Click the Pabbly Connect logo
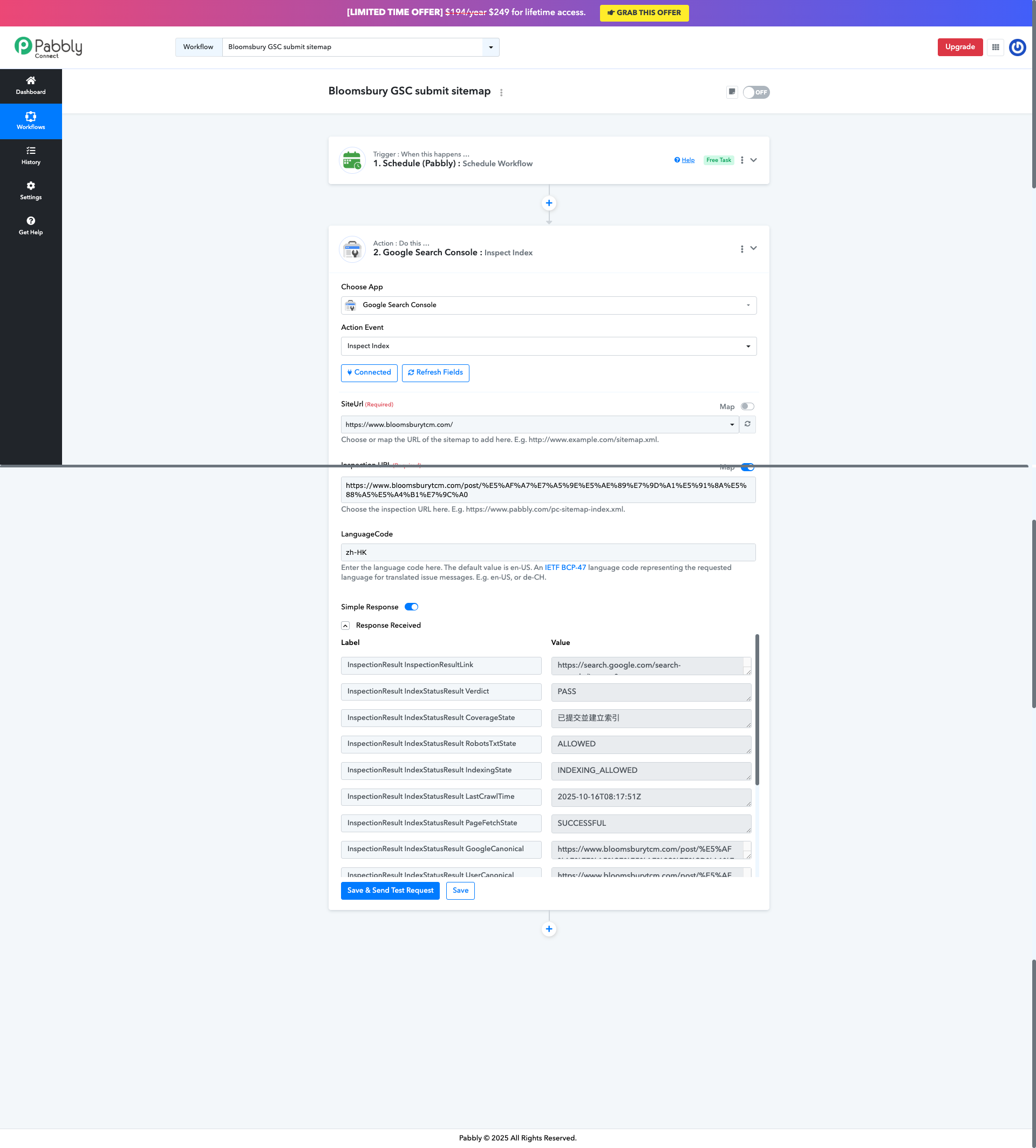This screenshot has height=1148, width=1036. point(49,47)
